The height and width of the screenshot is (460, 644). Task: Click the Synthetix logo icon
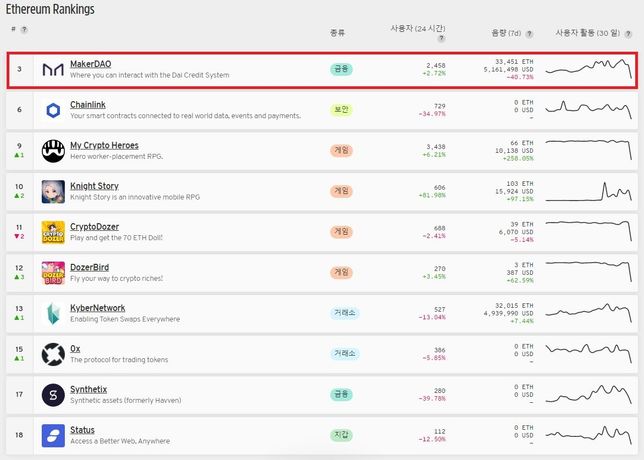(x=53, y=395)
